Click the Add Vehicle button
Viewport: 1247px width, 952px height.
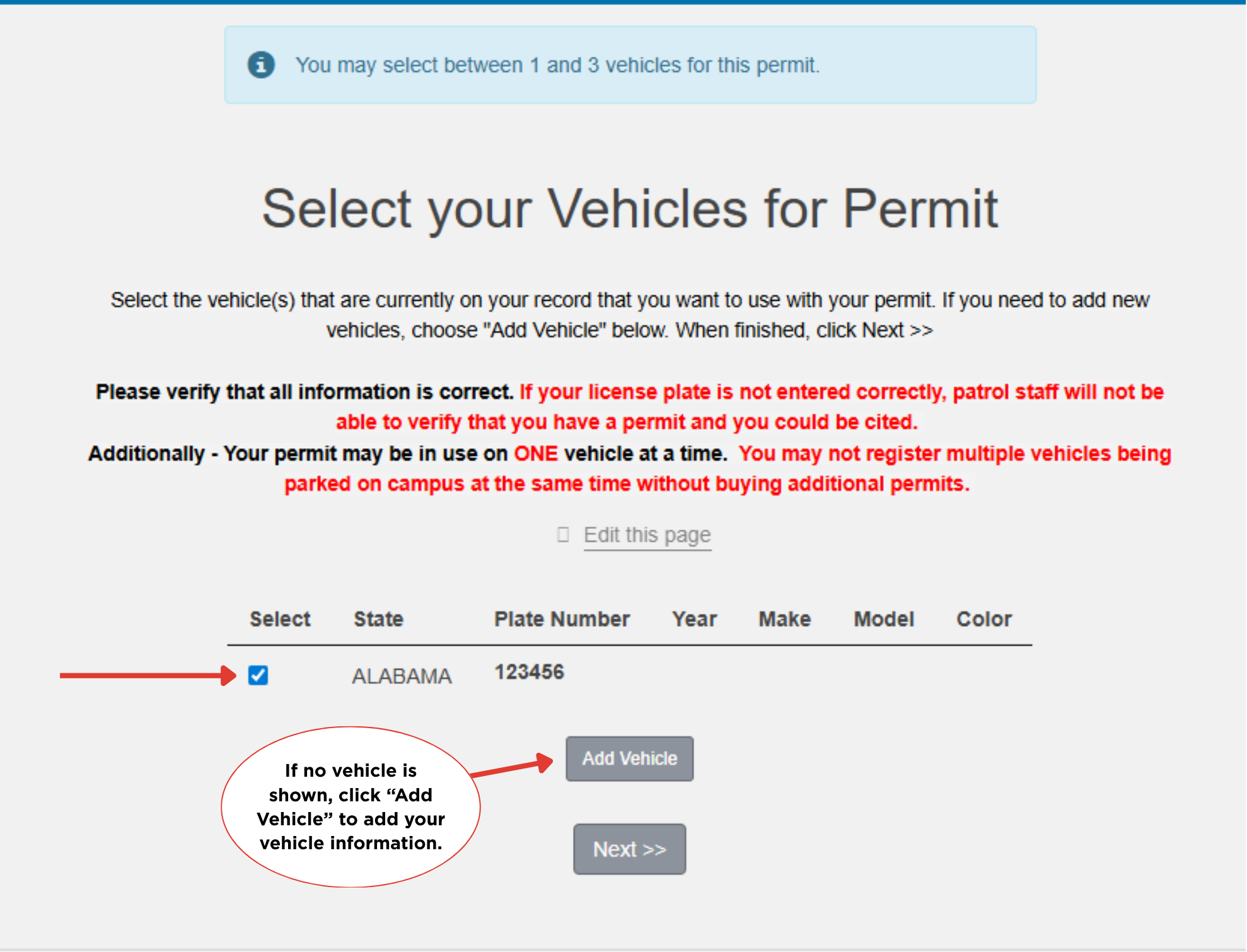629,758
